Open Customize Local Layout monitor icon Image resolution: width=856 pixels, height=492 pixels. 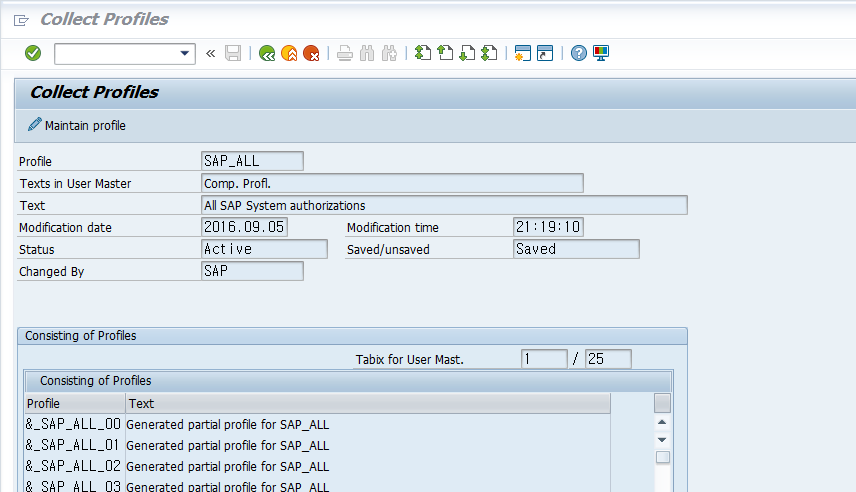click(601, 53)
